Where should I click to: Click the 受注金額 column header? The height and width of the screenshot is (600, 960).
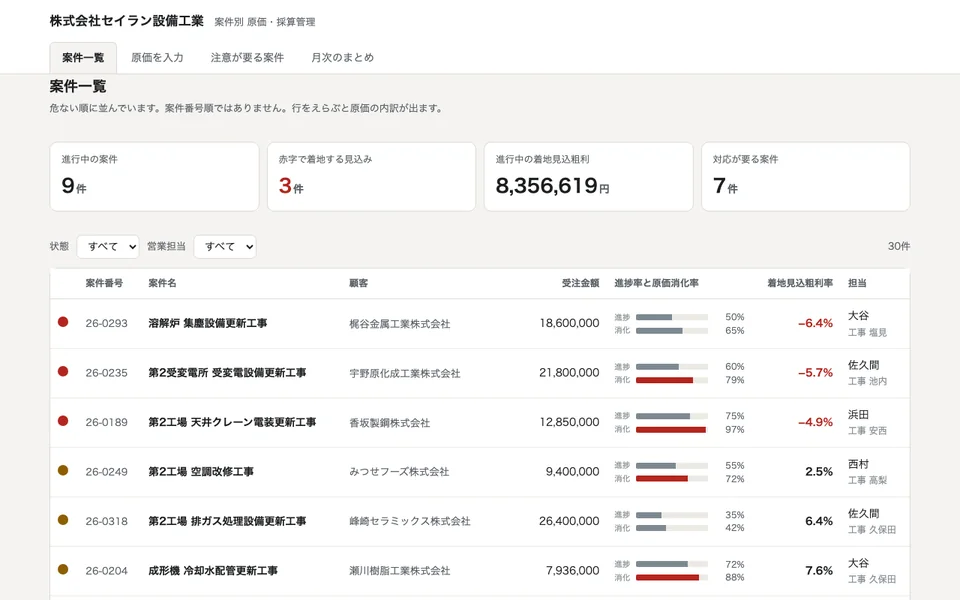[x=580, y=283]
